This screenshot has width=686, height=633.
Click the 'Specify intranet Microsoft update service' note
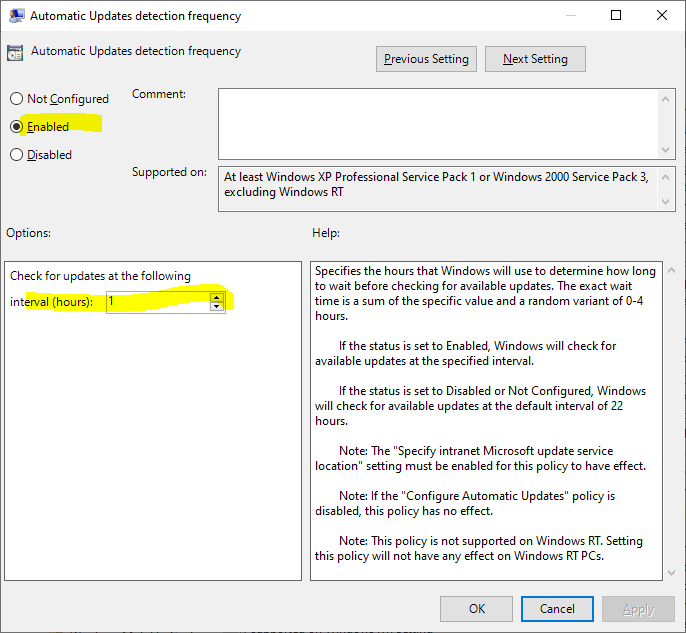[480, 458]
